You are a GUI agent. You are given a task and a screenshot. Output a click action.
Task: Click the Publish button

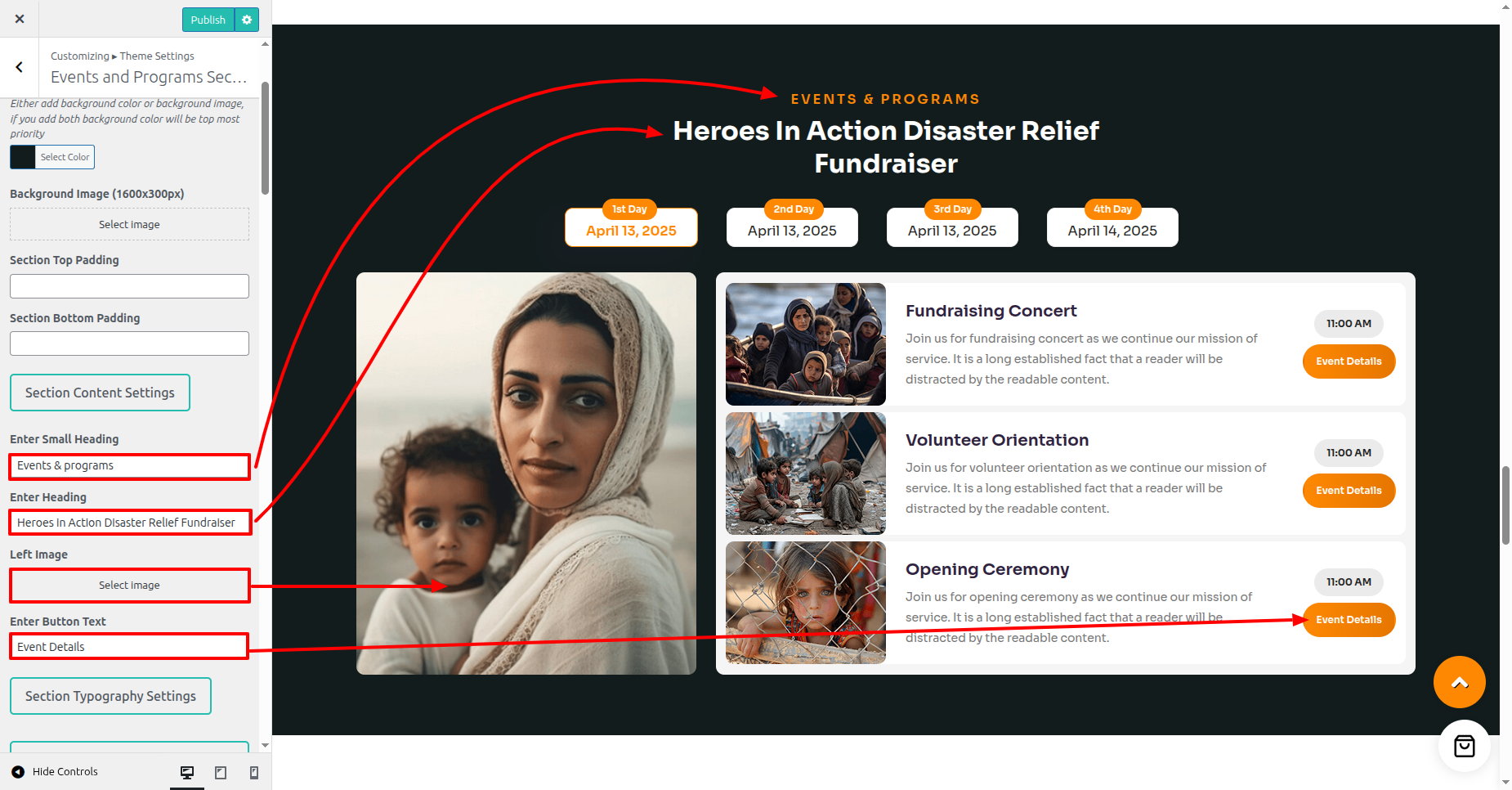208,20
